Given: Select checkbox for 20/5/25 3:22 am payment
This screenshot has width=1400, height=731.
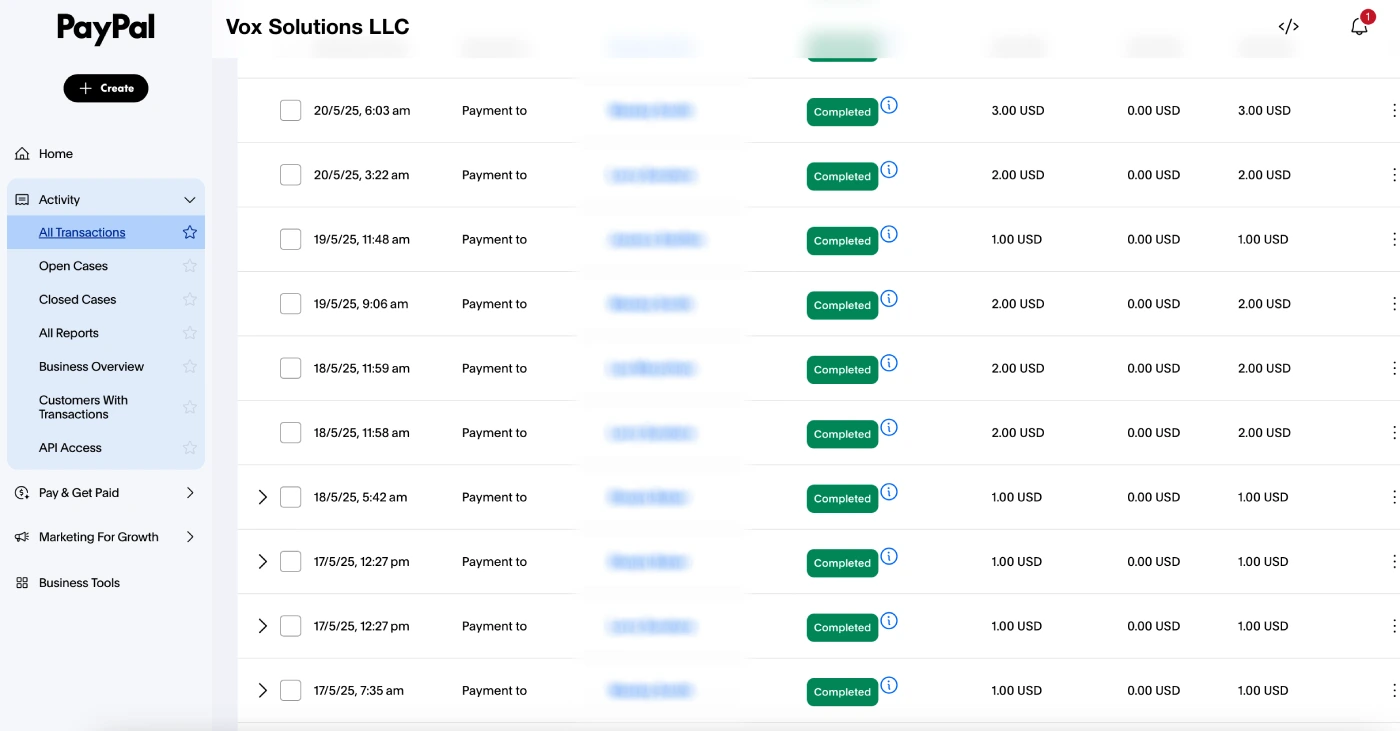Looking at the screenshot, I should 291,174.
